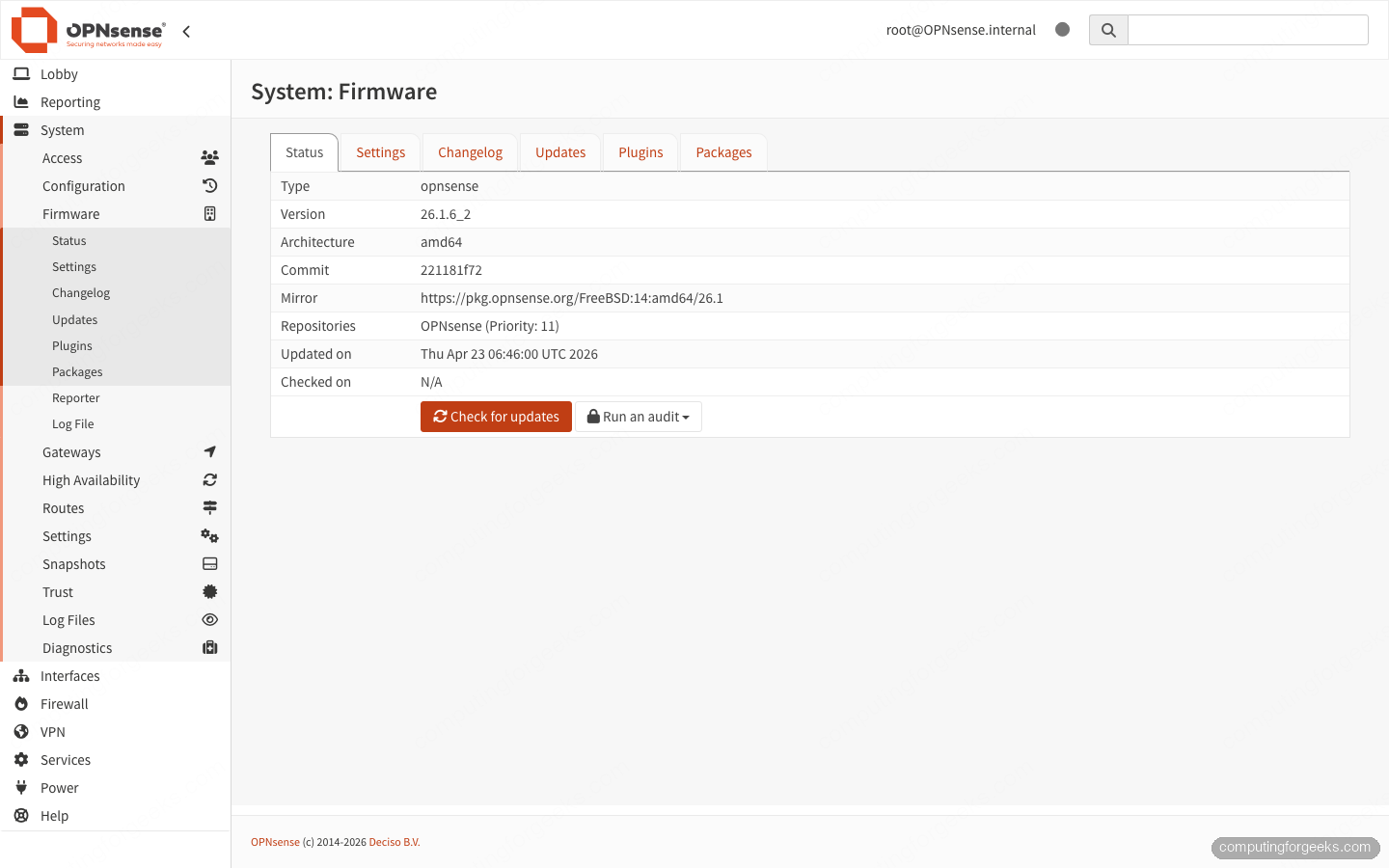Click the Help lifebuoy icon
Viewport: 1389px width, 868px height.
pos(21,816)
